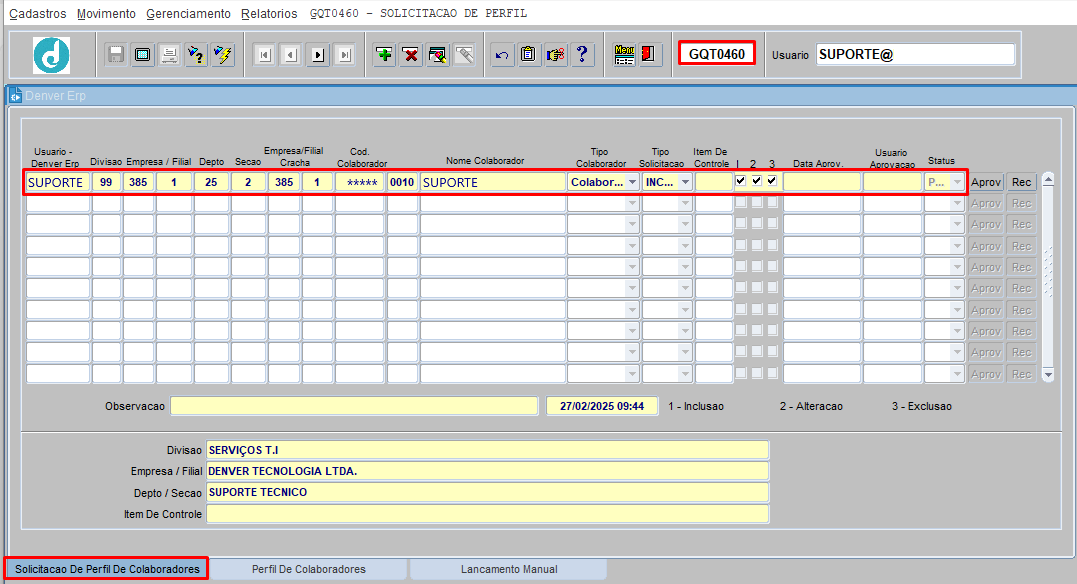Go to the previous record arrow icon
Image resolution: width=1077 pixels, height=584 pixels.
[291, 54]
